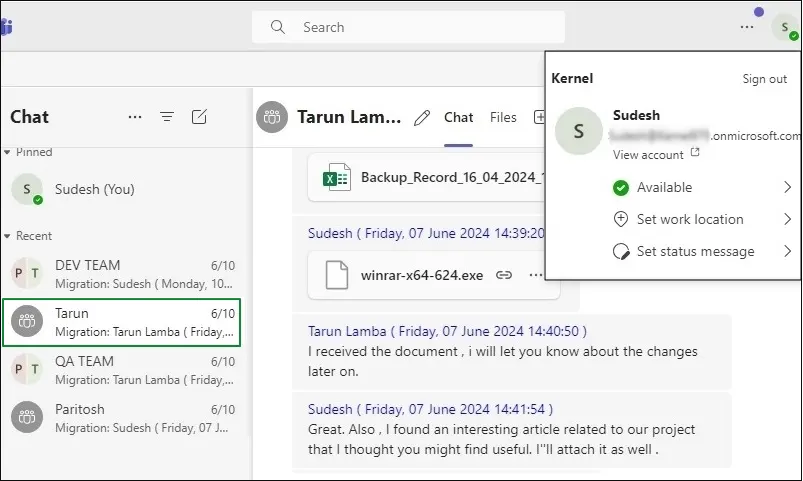Screen dimensions: 803x481
Task: Select the Tarun chat
Action: click(121, 322)
